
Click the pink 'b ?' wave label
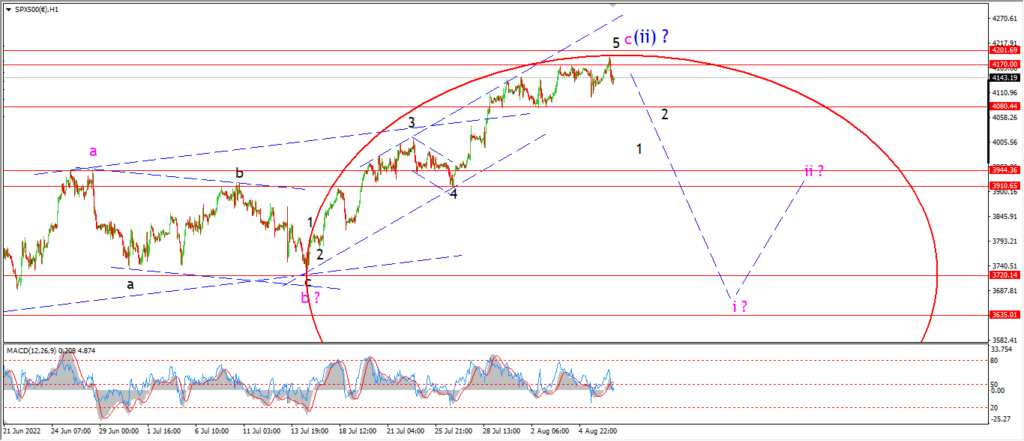(x=310, y=298)
